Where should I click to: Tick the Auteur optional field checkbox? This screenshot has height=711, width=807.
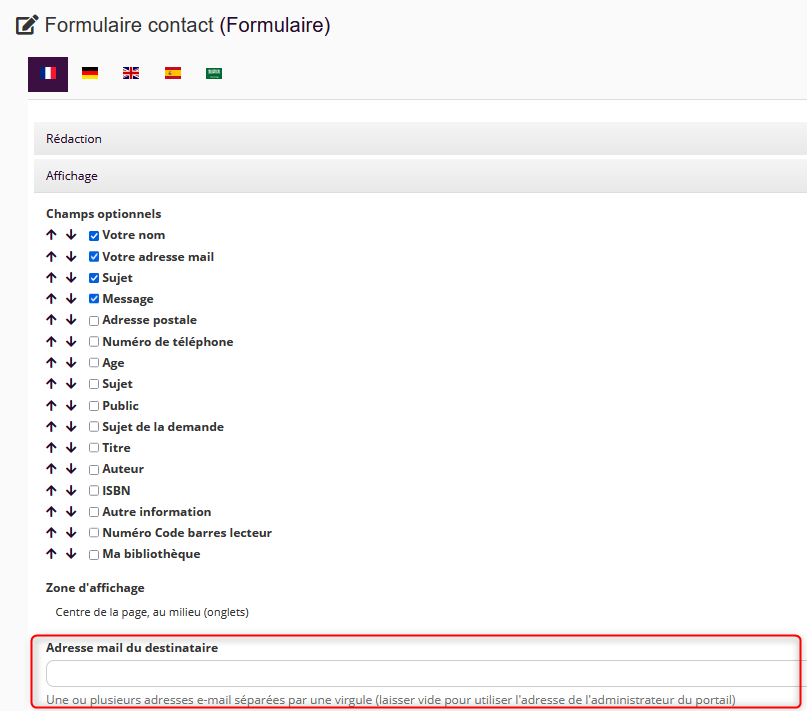(x=94, y=469)
